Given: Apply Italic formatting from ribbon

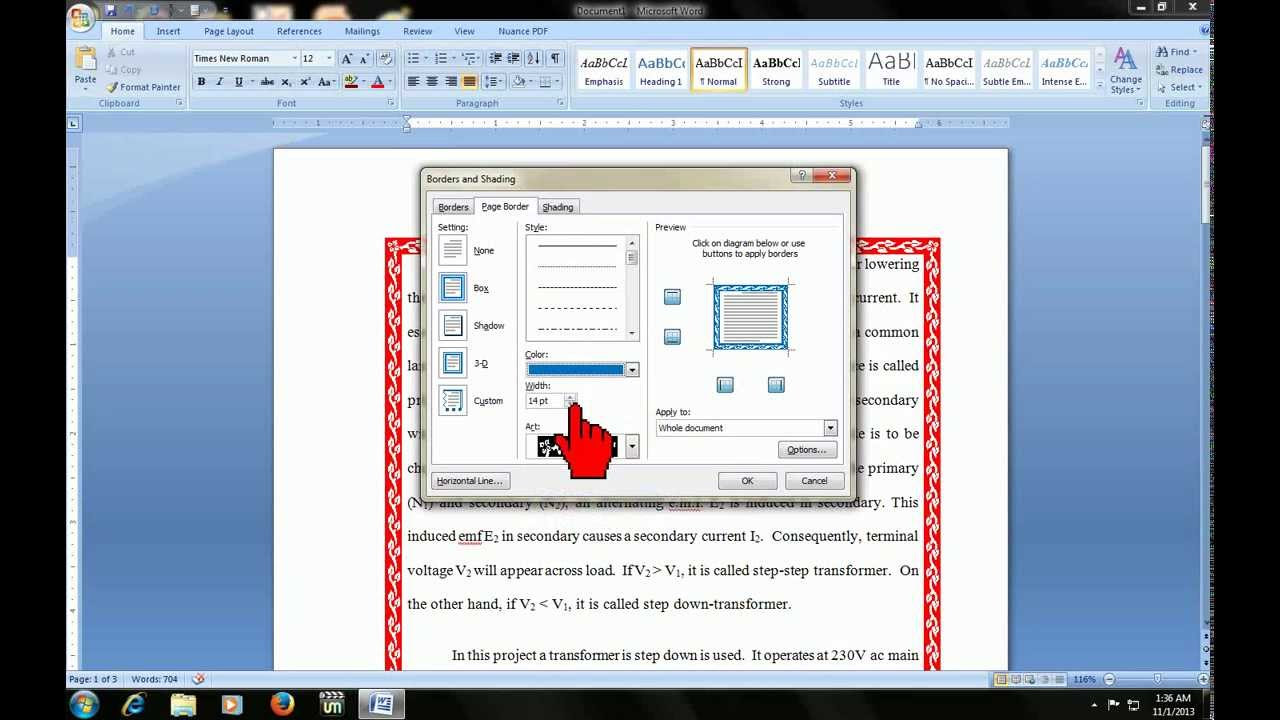Looking at the screenshot, I should pyautogui.click(x=219, y=82).
